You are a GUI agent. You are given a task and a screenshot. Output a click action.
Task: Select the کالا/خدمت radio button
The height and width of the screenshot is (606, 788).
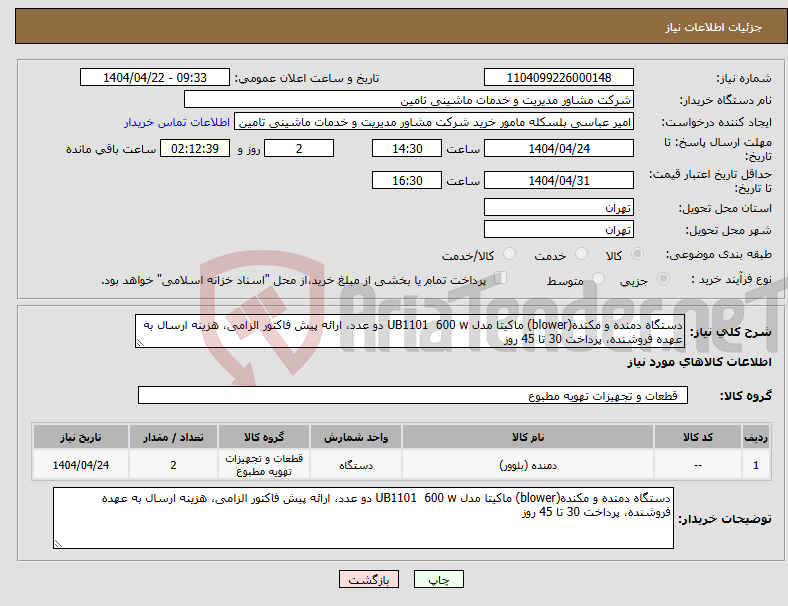(x=510, y=254)
